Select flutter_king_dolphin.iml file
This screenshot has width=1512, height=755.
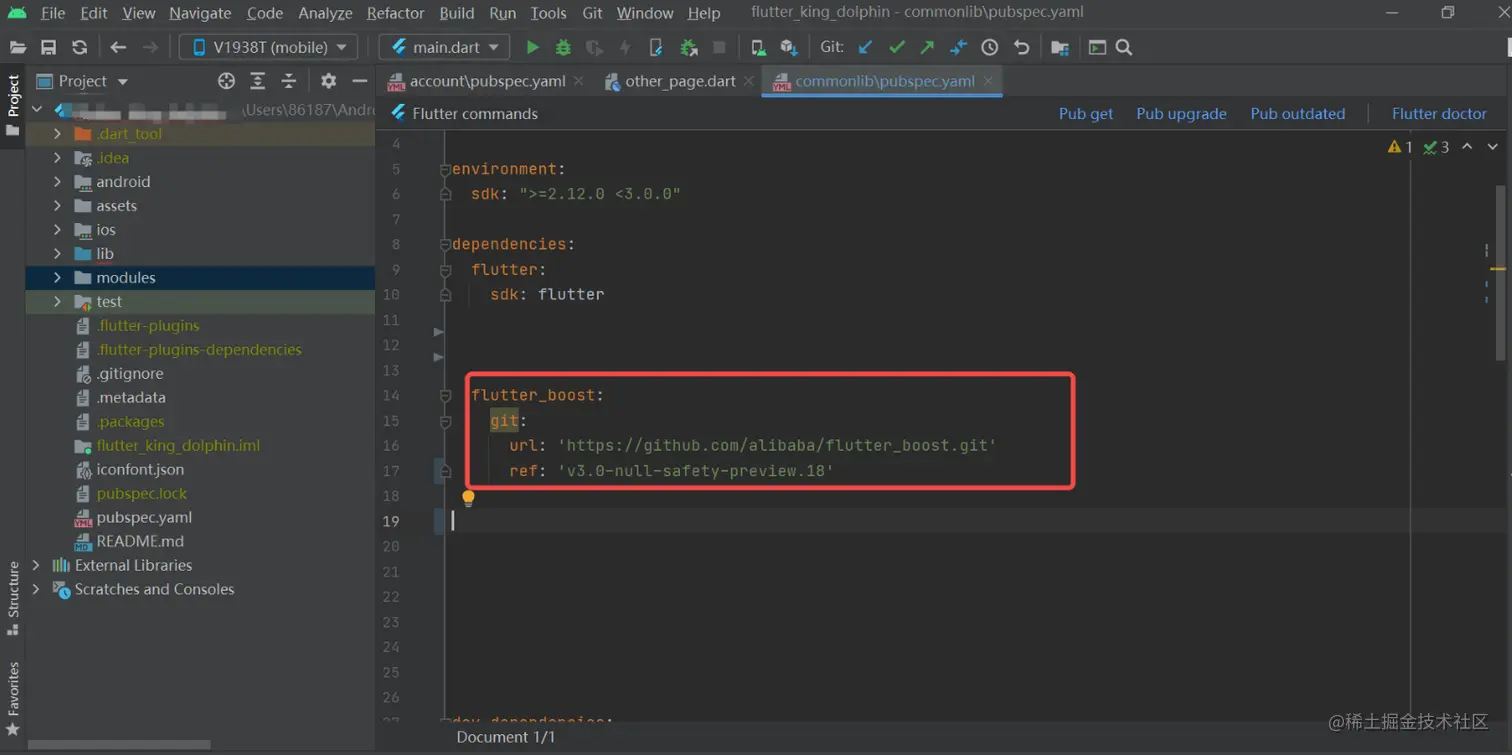[x=177, y=446]
